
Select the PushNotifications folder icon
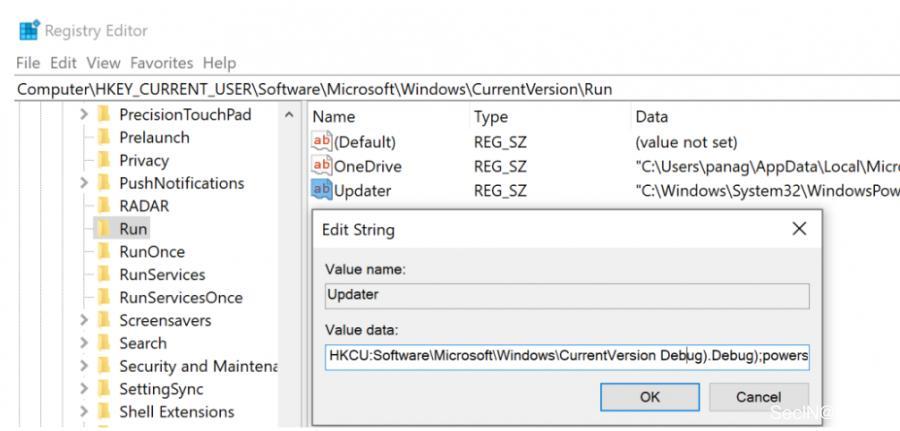103,183
